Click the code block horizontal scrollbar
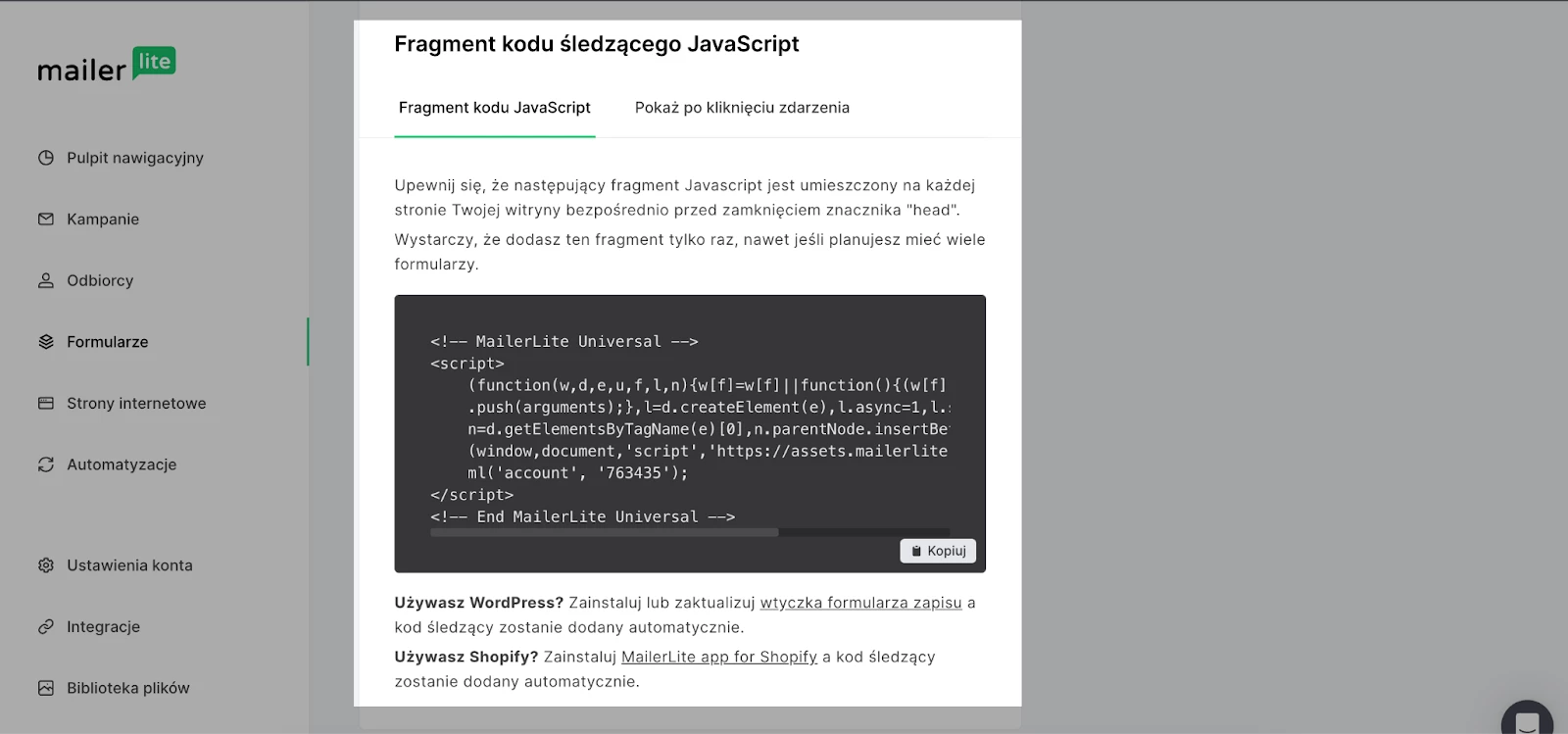The image size is (1568, 734). [604, 533]
